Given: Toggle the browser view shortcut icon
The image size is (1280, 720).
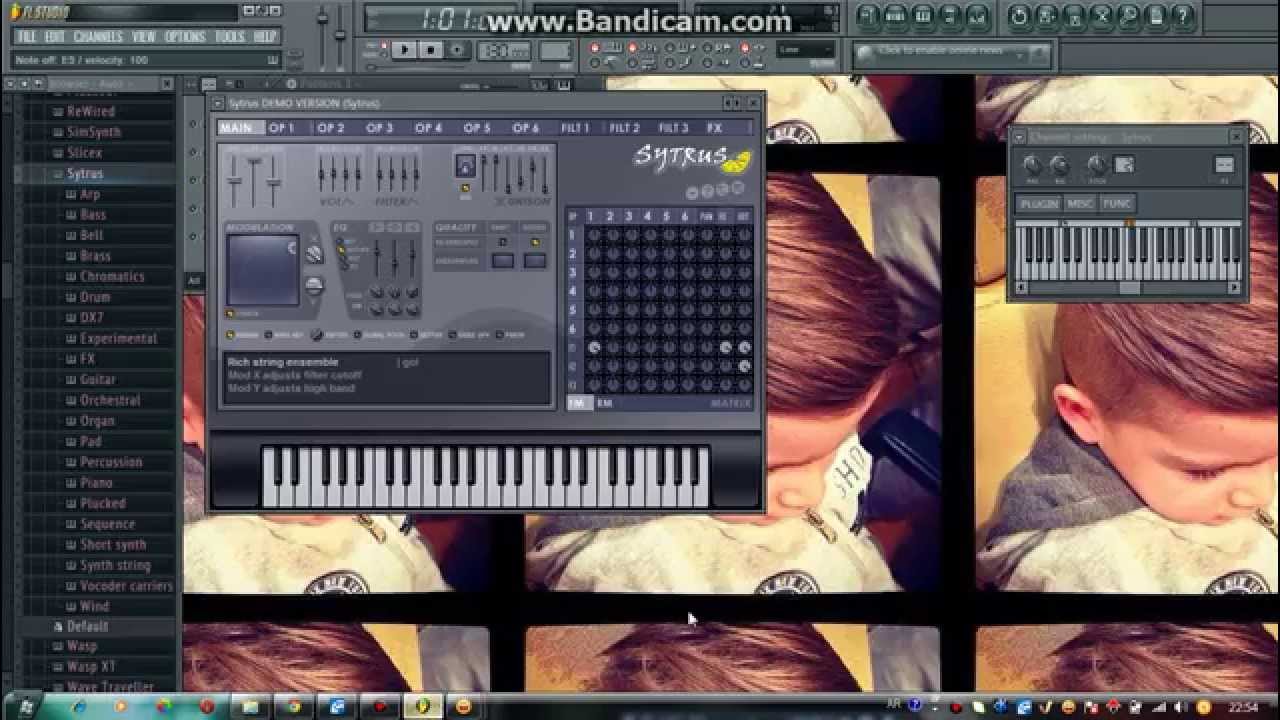Looking at the screenshot, I should [x=950, y=16].
